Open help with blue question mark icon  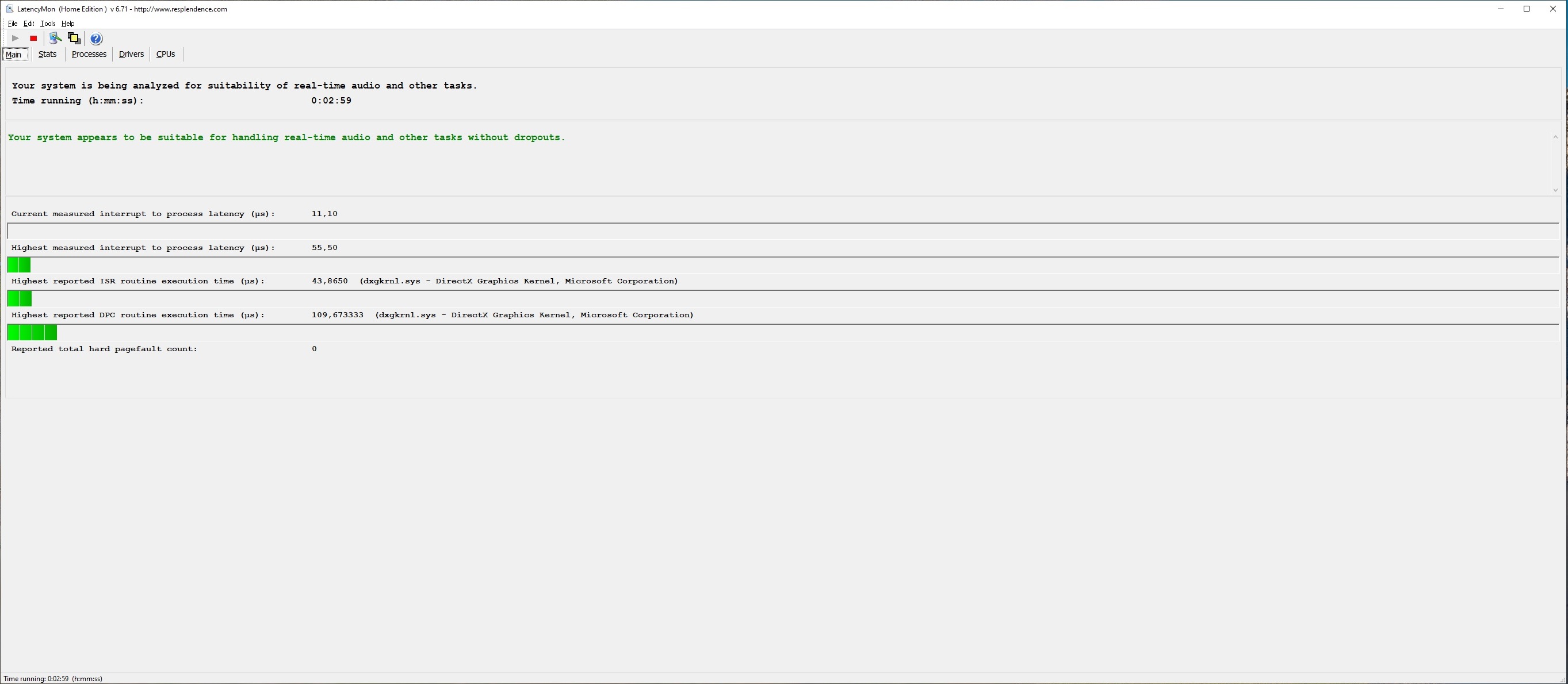point(96,39)
